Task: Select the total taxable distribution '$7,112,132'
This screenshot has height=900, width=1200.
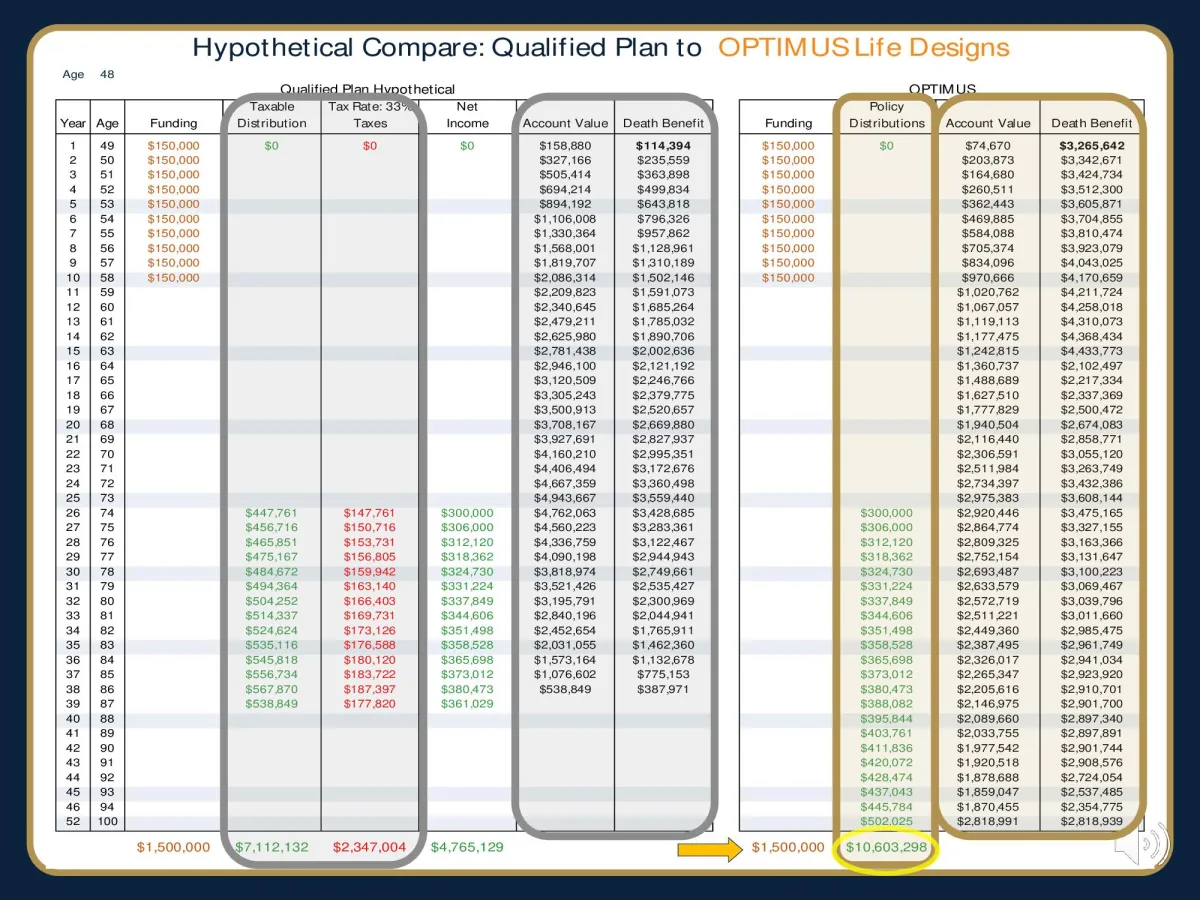Action: 272,847
